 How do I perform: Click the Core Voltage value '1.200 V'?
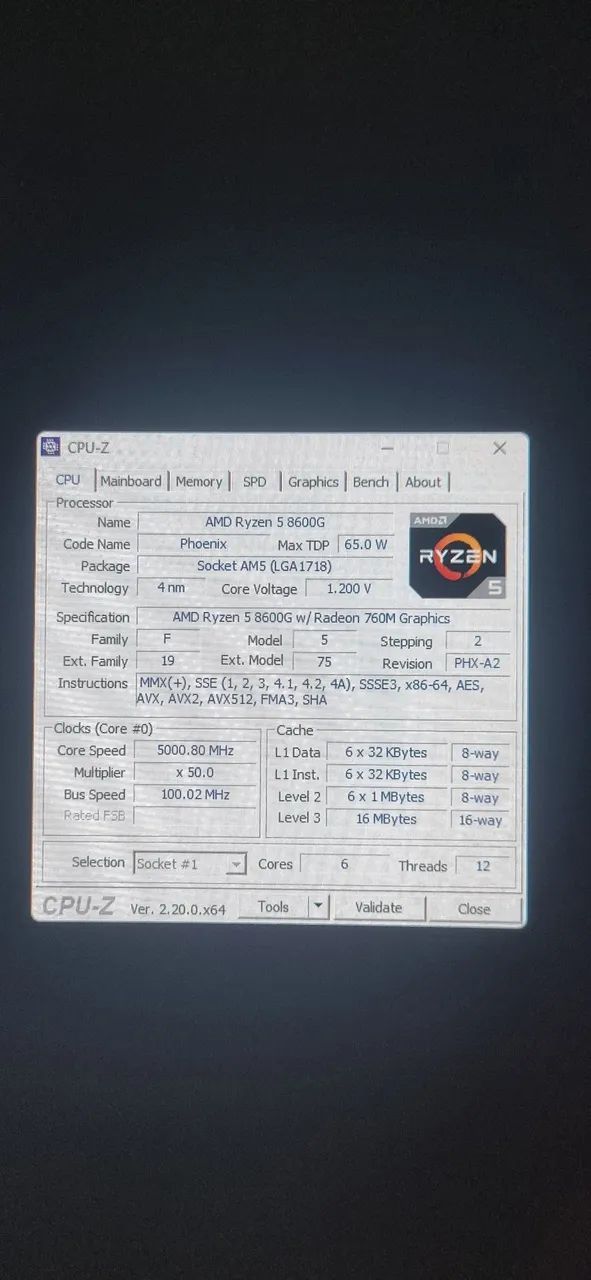pos(349,589)
